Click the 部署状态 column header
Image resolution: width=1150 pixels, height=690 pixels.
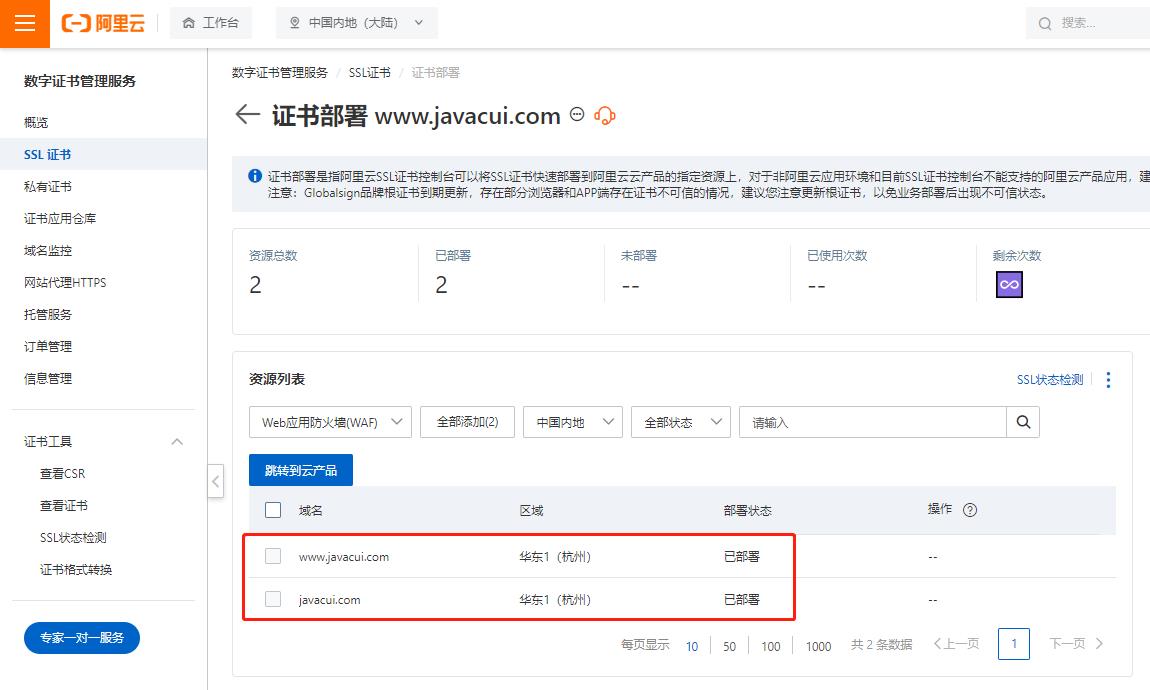(747, 510)
